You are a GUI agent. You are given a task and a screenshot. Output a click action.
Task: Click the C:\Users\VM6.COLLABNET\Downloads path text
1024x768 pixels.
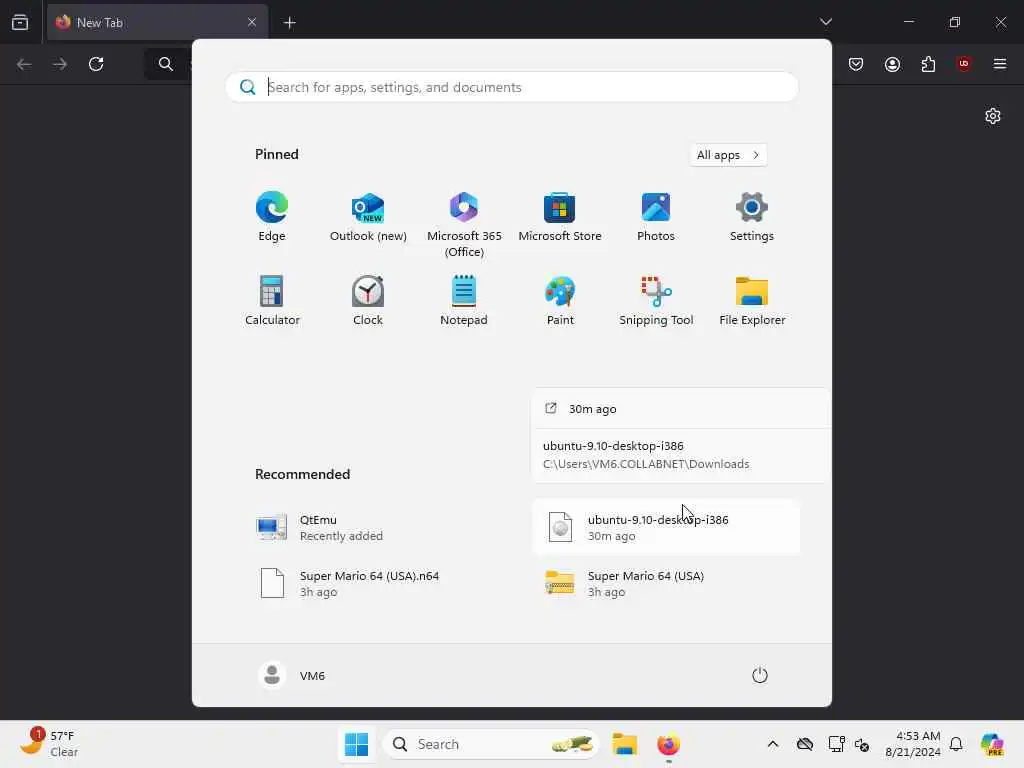pos(646,464)
